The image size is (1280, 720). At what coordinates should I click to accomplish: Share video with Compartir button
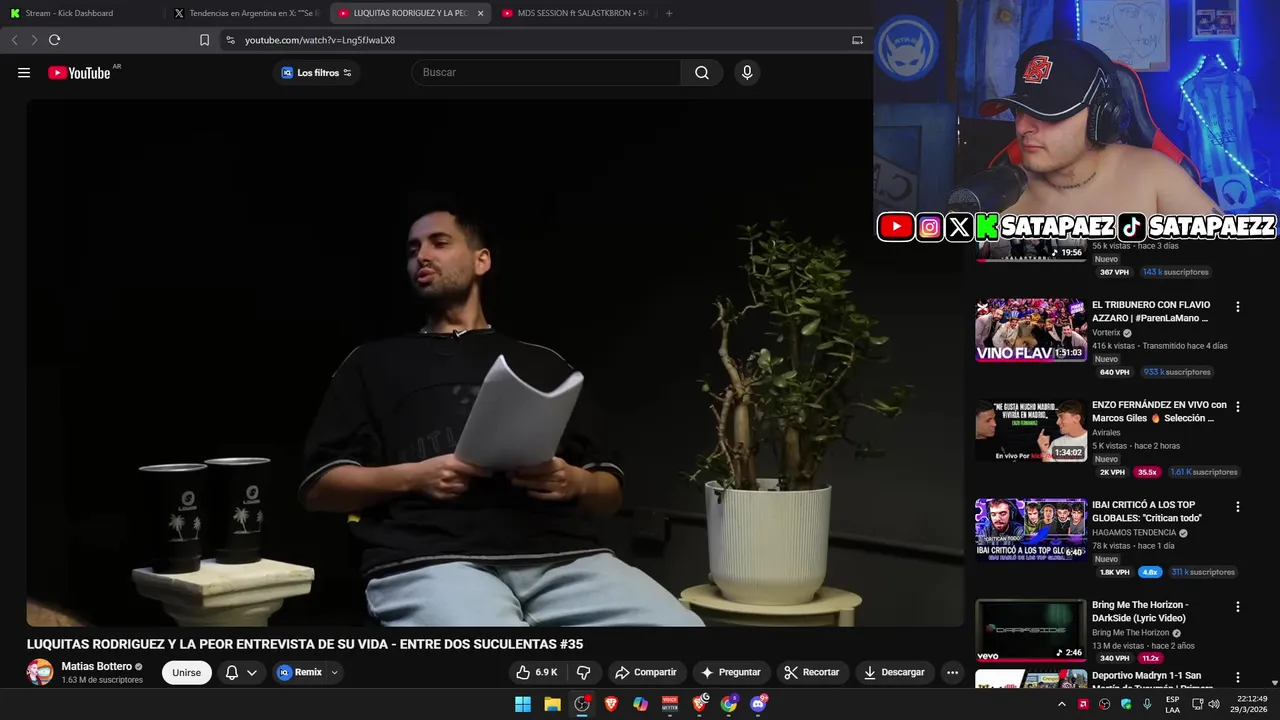click(x=646, y=672)
